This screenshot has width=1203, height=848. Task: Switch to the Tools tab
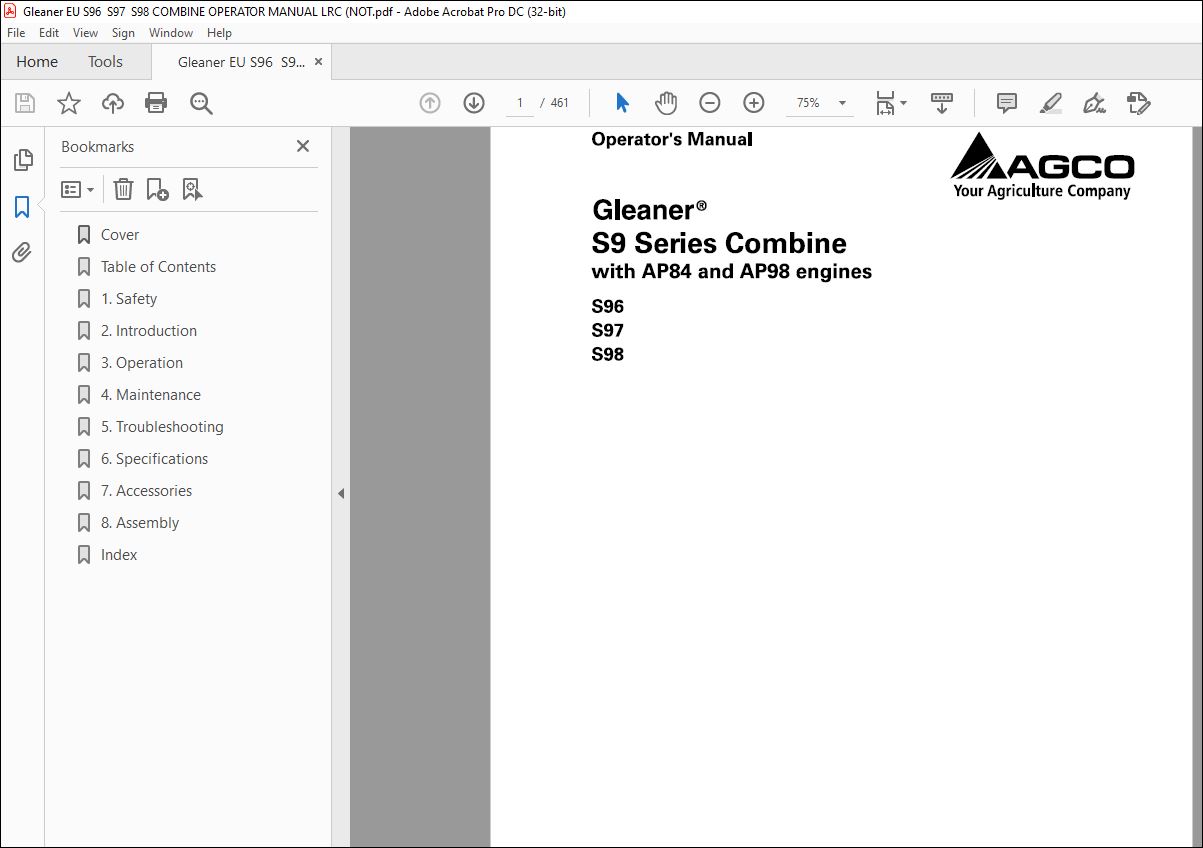105,62
